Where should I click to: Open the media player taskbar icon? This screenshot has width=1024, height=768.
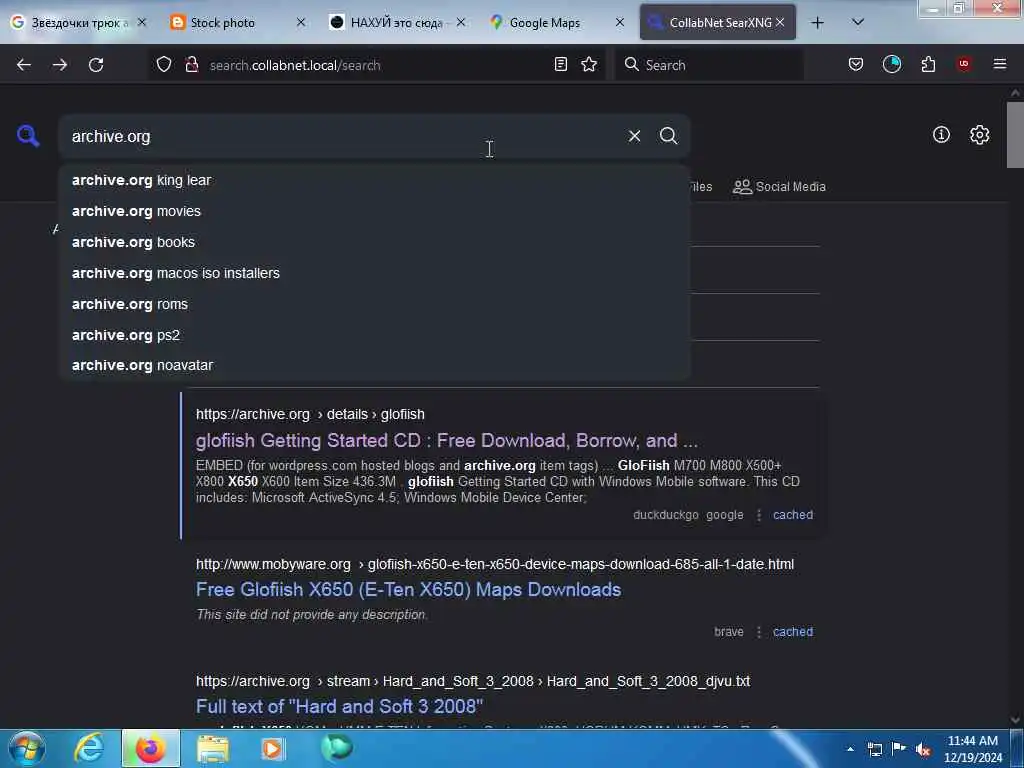(x=273, y=748)
